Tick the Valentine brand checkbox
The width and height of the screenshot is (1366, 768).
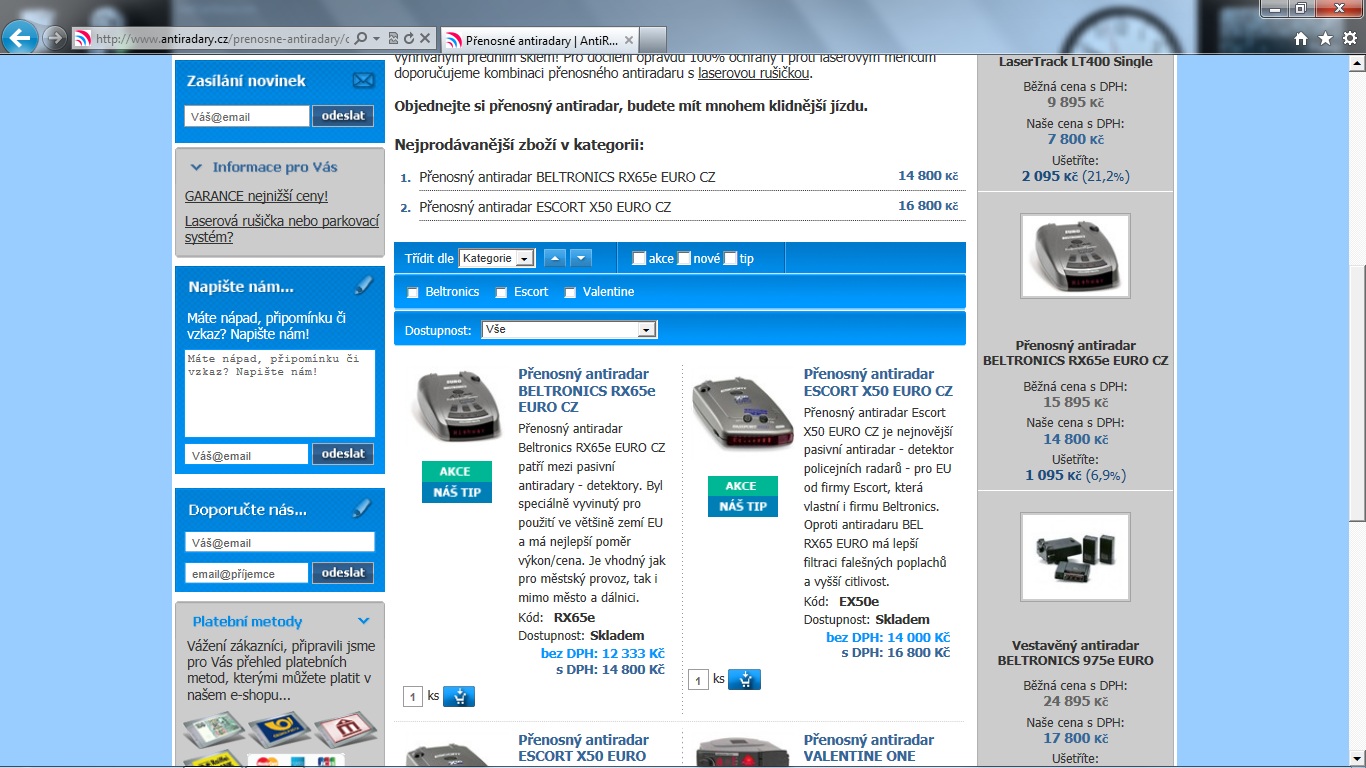tap(570, 293)
